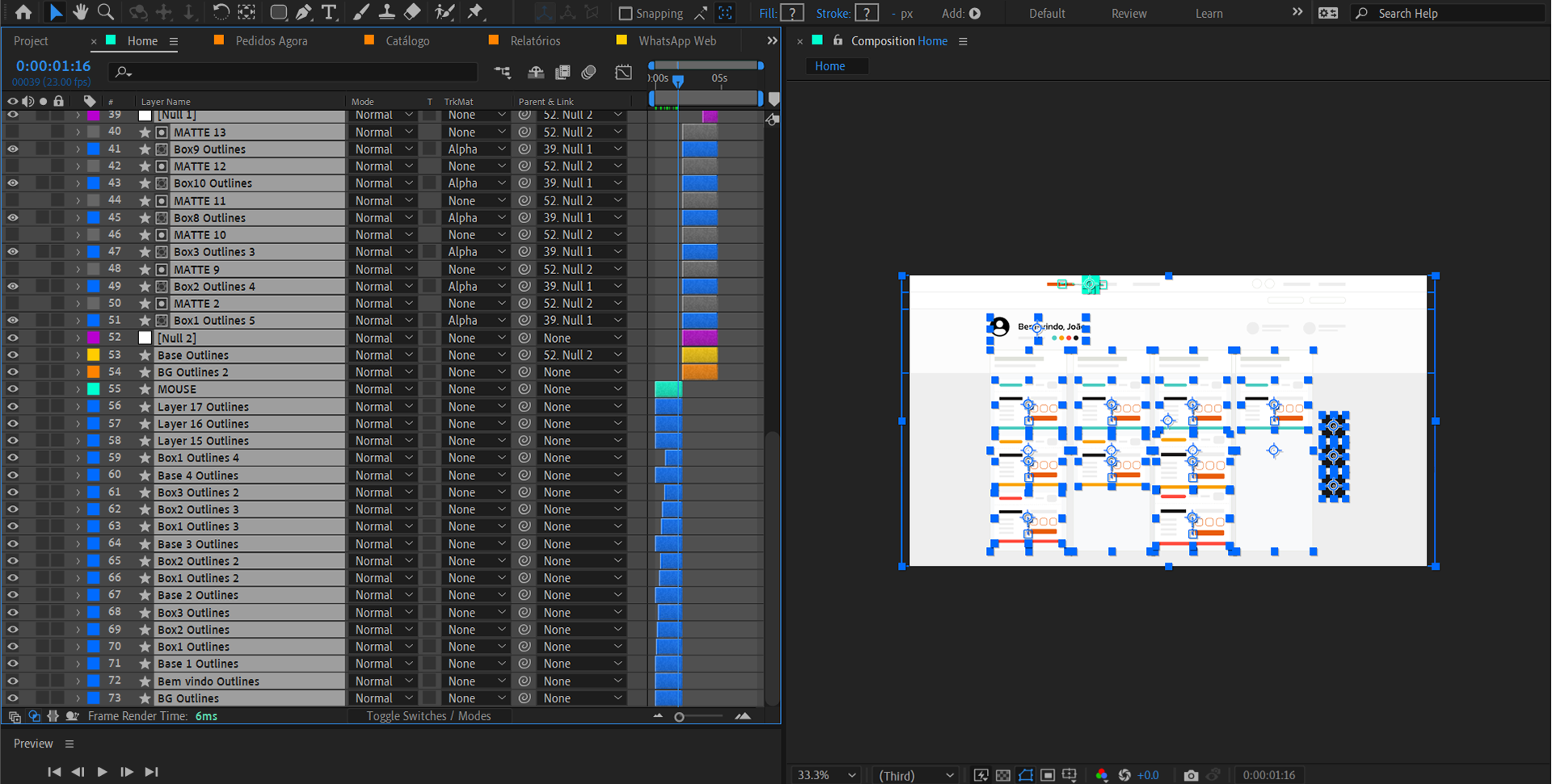
Task: Select the Brush tool
Action: [361, 12]
